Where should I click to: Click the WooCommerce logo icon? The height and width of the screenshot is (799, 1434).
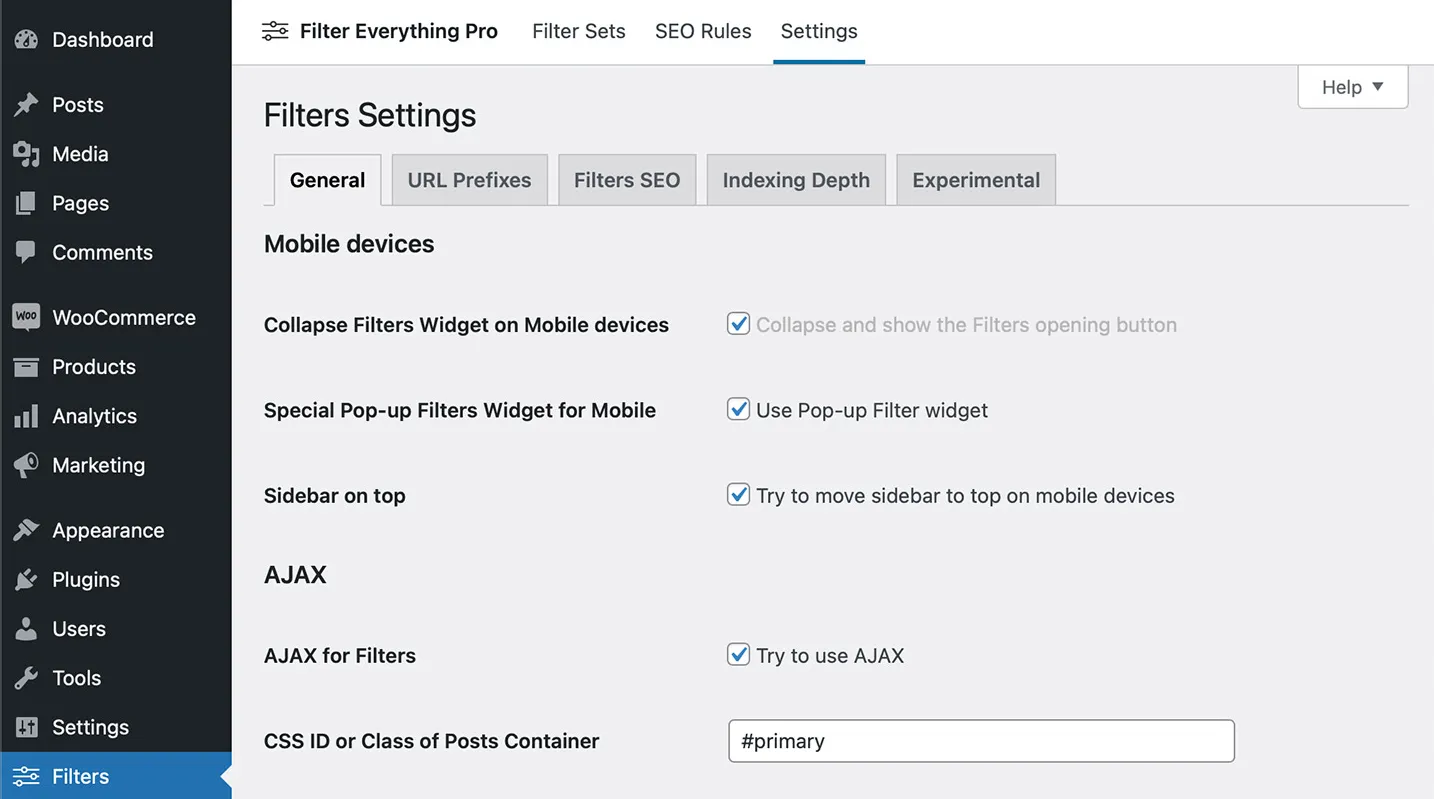(26, 317)
